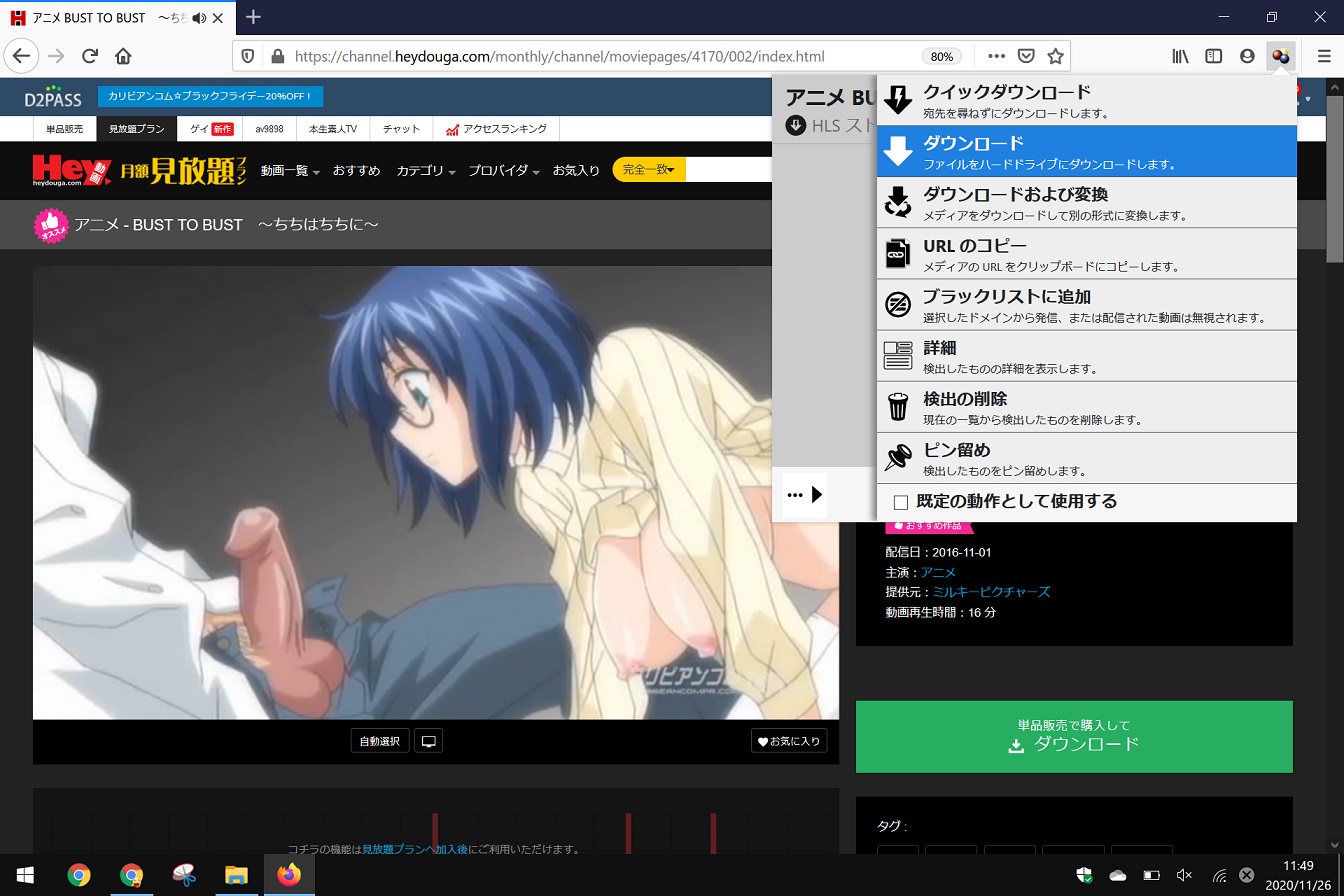The image size is (1344, 896).
Task: Open Windows Start menu
Action: [25, 876]
